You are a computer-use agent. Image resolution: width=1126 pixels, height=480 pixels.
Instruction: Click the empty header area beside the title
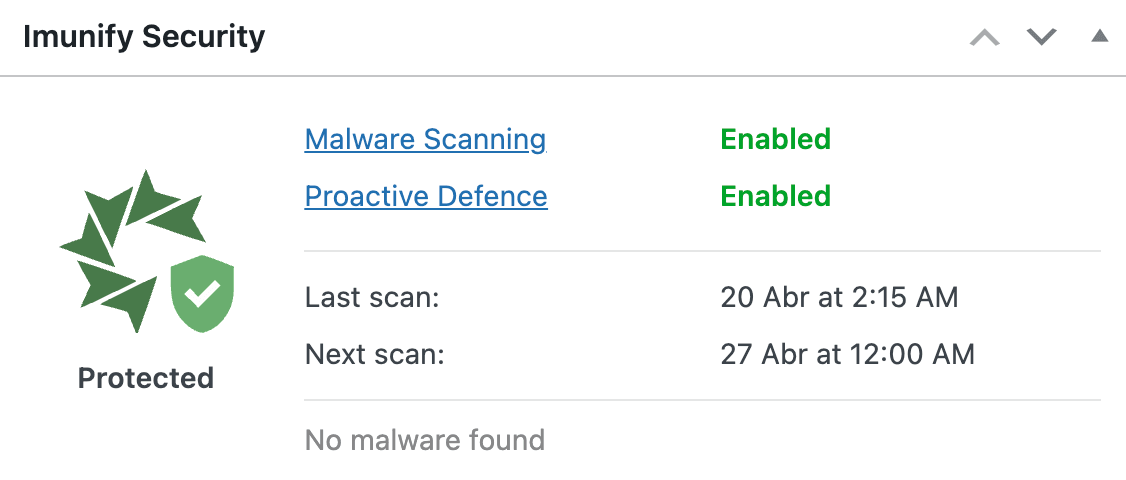[600, 38]
